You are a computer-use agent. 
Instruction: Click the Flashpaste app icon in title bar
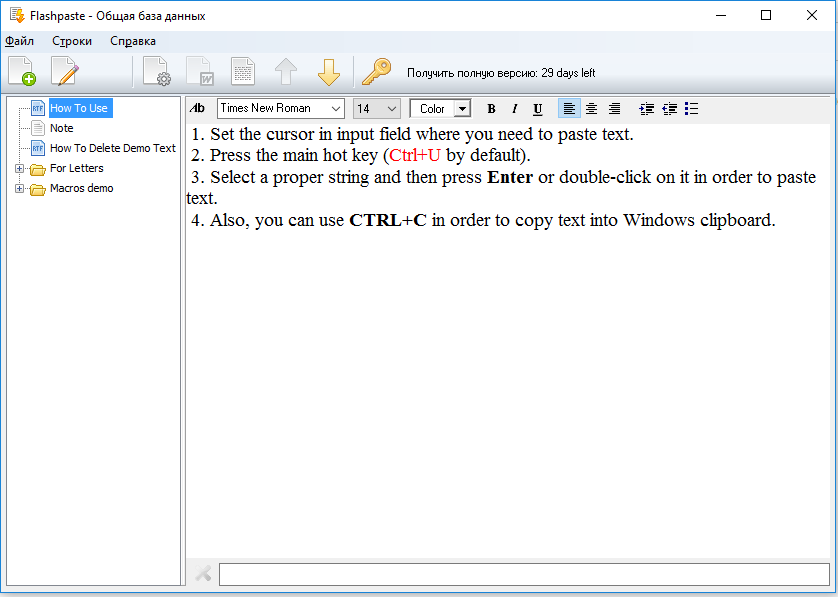(17, 15)
